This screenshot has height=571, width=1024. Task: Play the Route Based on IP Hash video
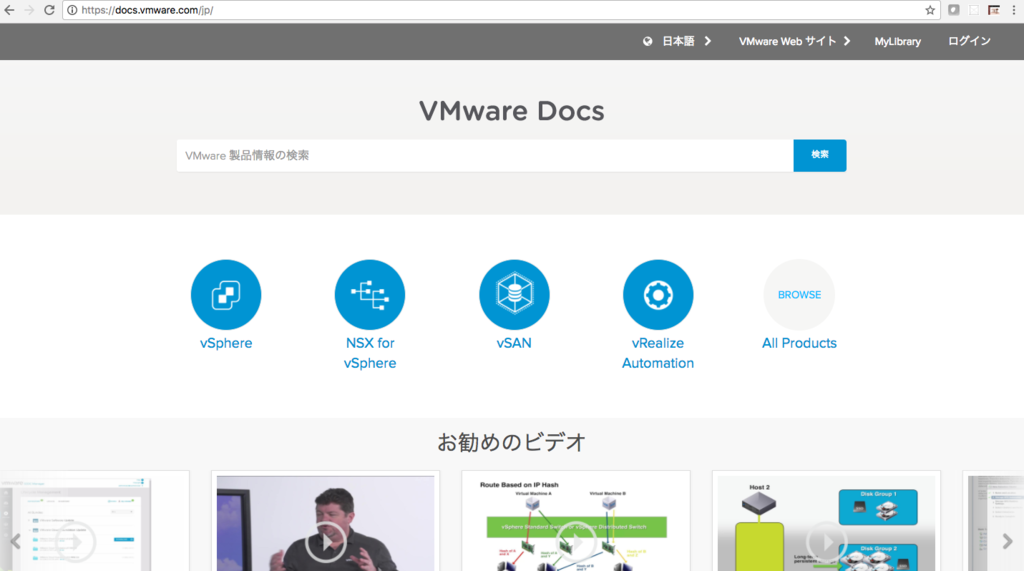[x=576, y=541]
